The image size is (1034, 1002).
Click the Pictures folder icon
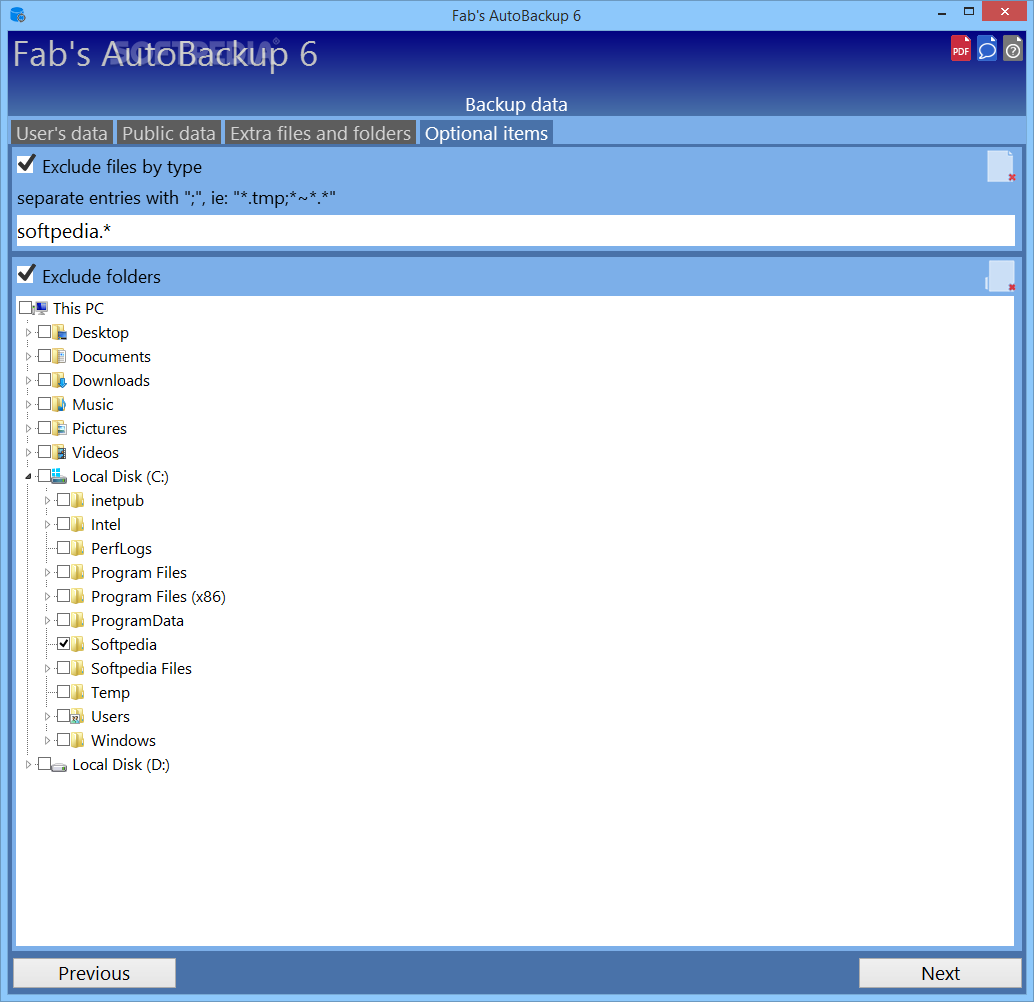(59, 428)
